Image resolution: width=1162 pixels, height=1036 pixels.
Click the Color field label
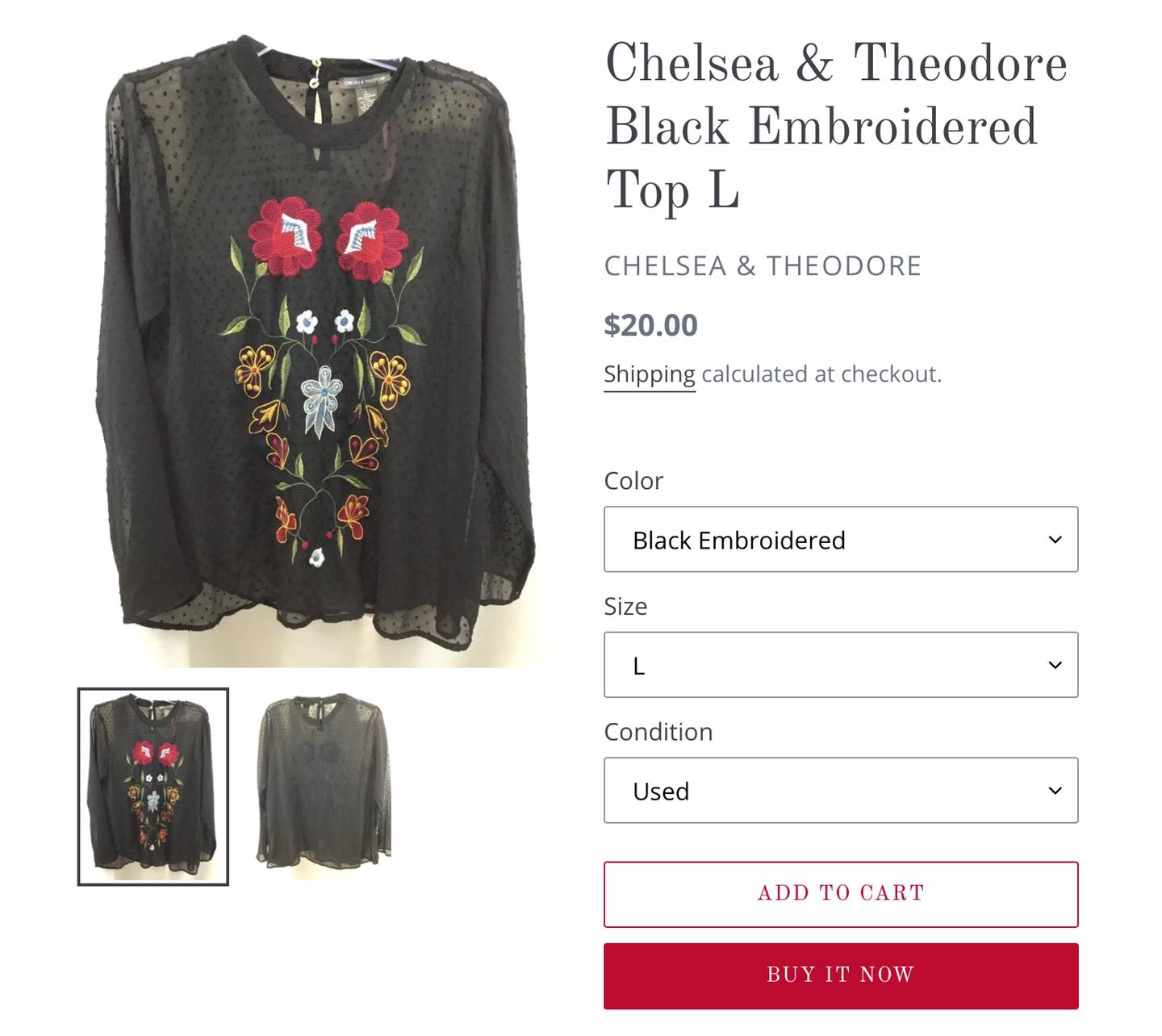point(633,481)
